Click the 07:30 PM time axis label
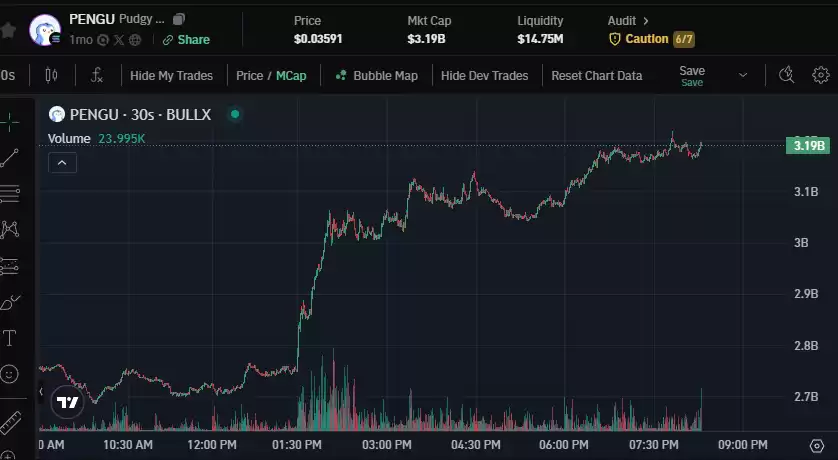 pos(653,445)
